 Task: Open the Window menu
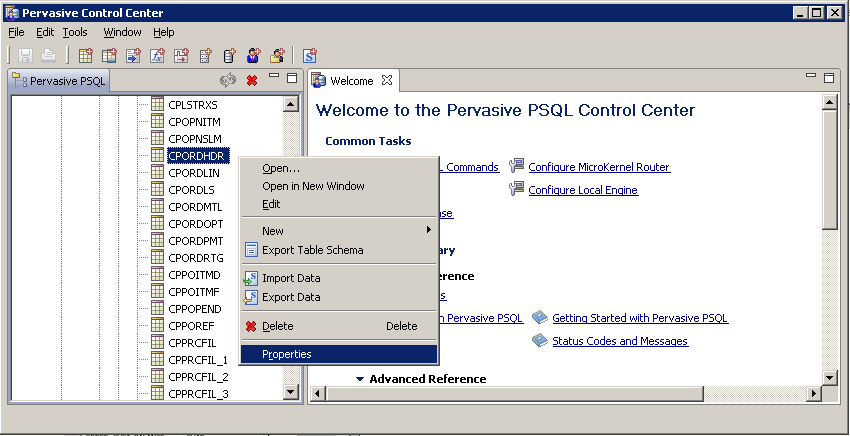tap(123, 33)
